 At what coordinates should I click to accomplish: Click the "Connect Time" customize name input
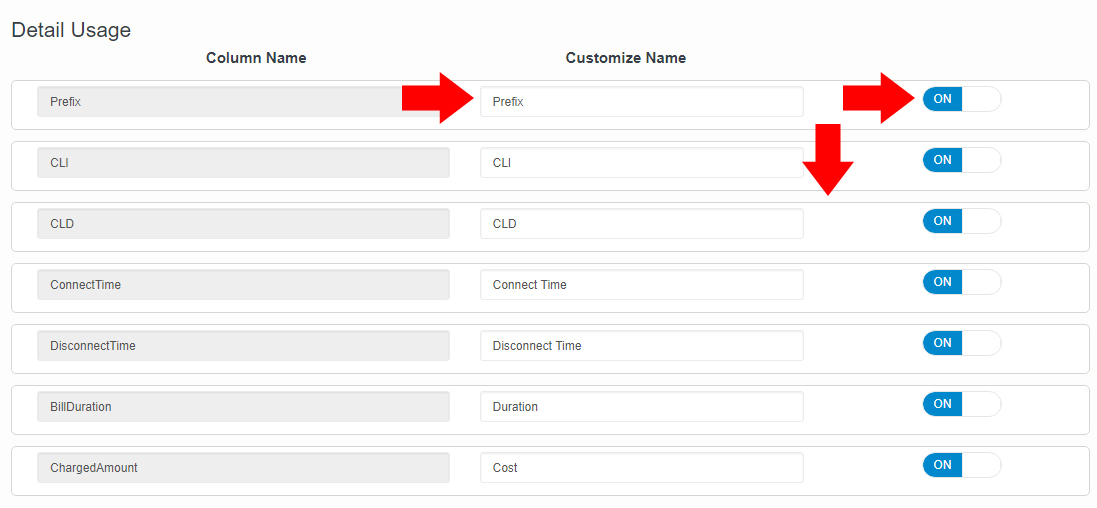641,285
